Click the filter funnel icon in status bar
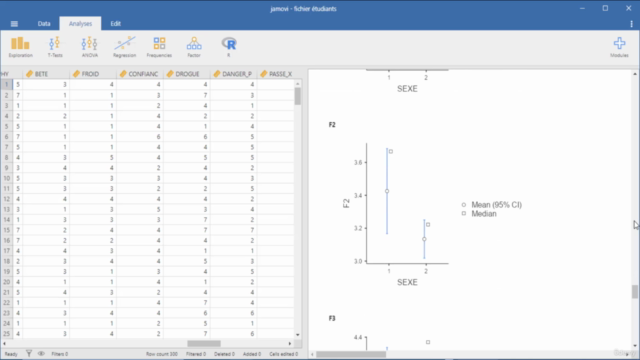Image resolution: width=640 pixels, height=360 pixels. tap(29, 353)
